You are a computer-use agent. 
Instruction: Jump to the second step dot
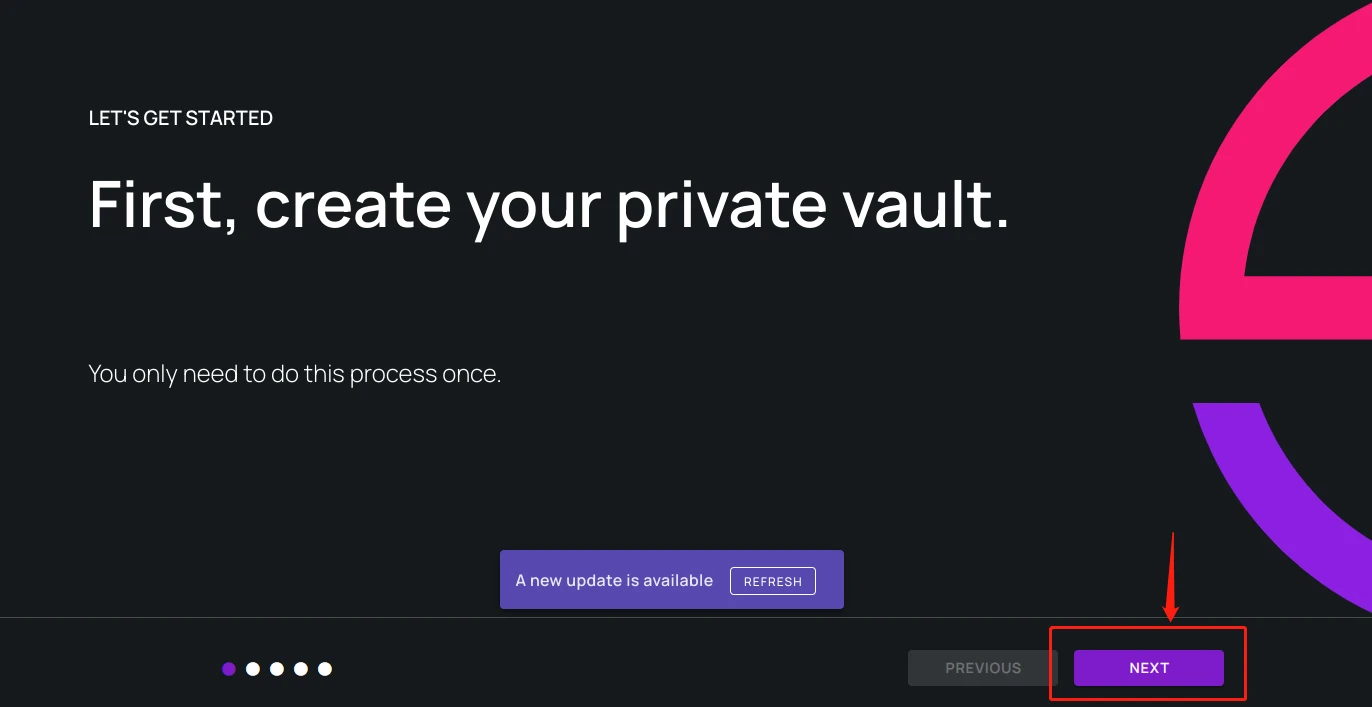pos(253,669)
